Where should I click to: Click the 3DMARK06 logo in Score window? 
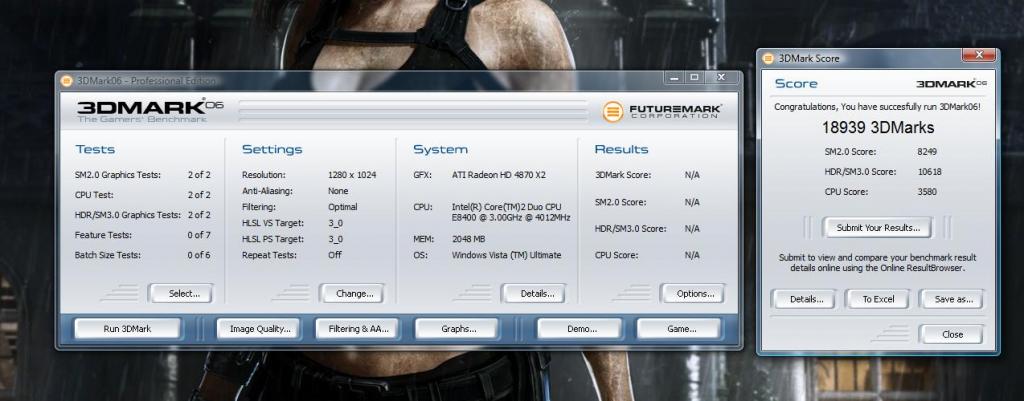pos(951,84)
